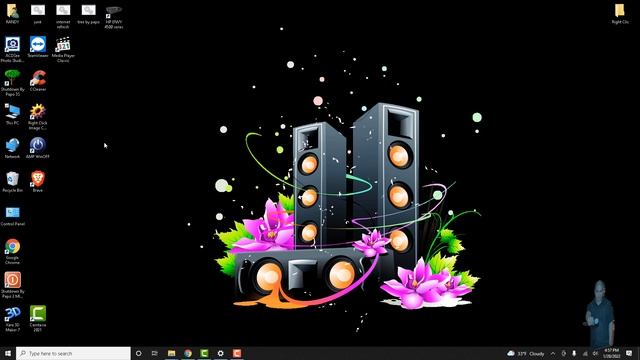Select the Google Chrome desktop shortcut
Viewport: 640px width, 360px height.
click(x=12, y=251)
